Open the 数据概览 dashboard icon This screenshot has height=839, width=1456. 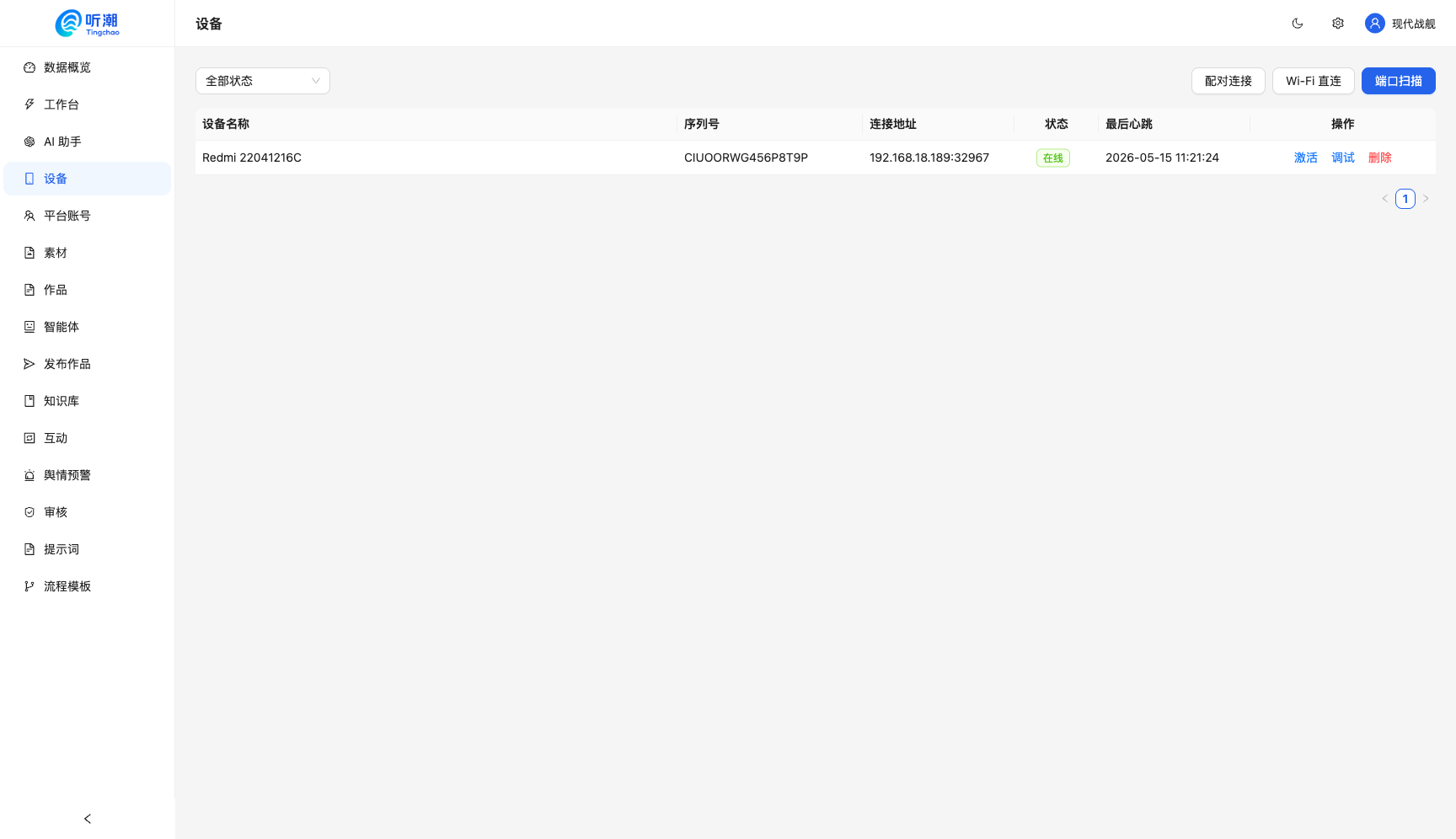[29, 67]
